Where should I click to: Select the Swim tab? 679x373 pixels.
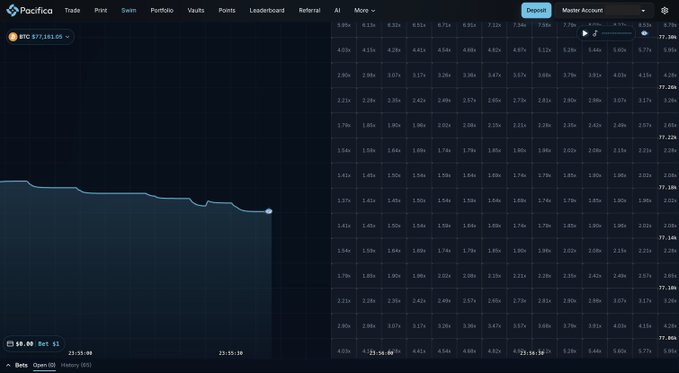point(129,10)
